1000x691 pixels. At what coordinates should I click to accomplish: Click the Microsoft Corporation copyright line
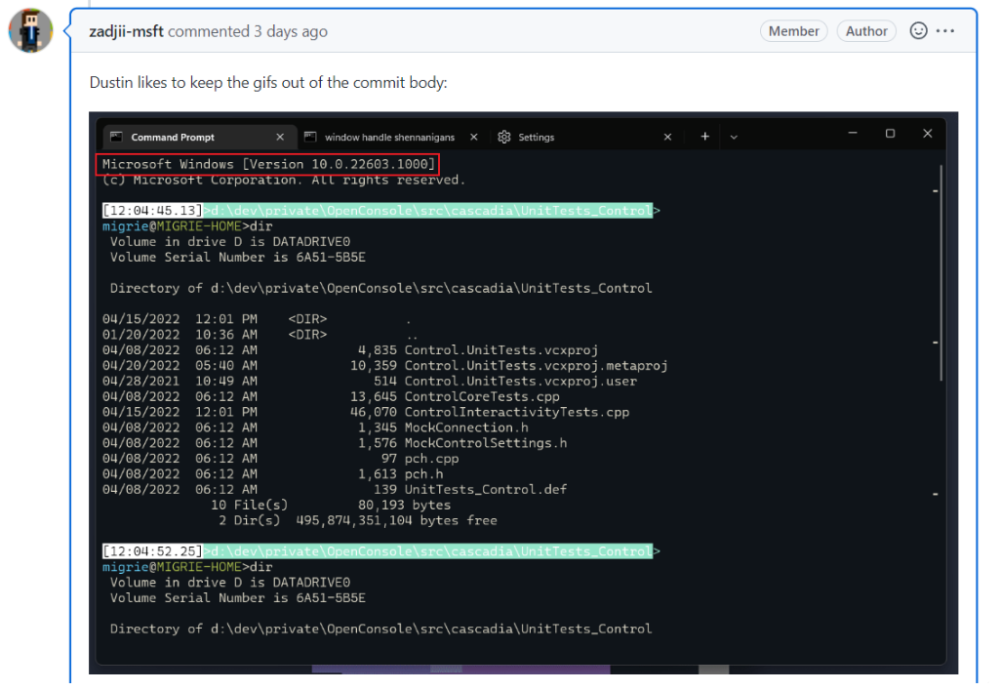[x=283, y=180]
